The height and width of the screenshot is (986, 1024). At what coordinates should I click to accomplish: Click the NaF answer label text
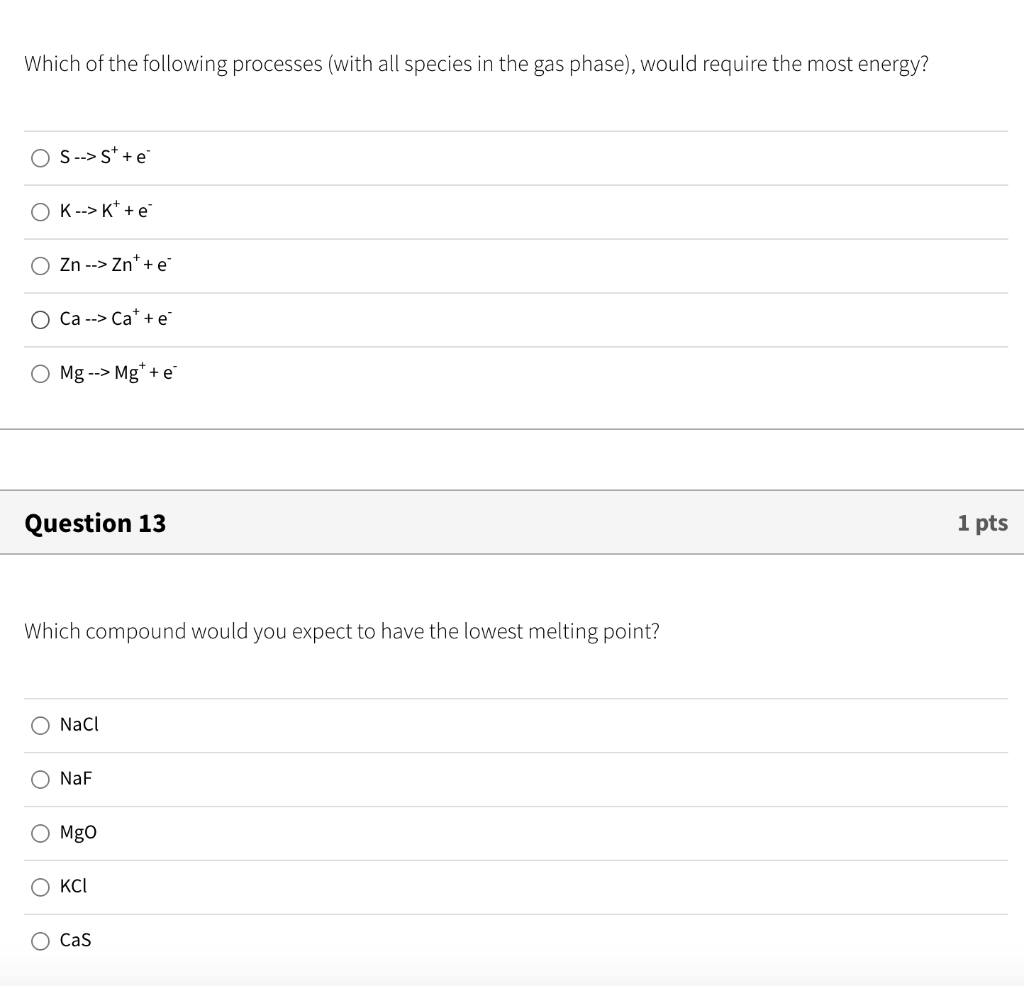76,778
